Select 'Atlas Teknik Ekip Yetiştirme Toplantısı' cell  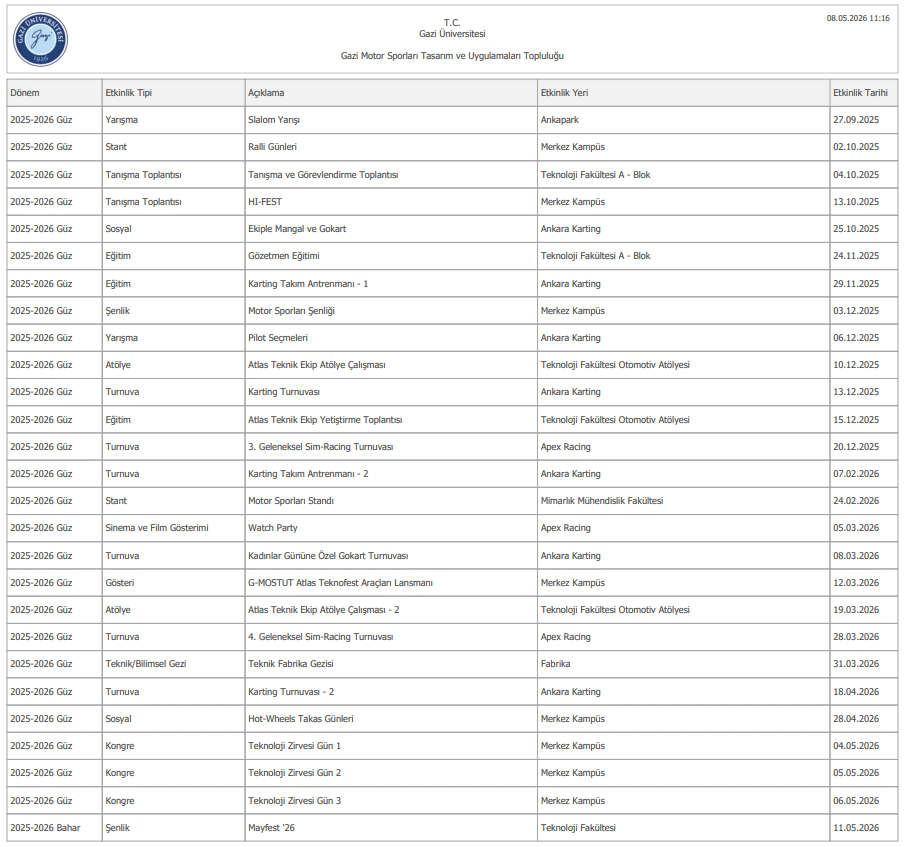coord(391,420)
